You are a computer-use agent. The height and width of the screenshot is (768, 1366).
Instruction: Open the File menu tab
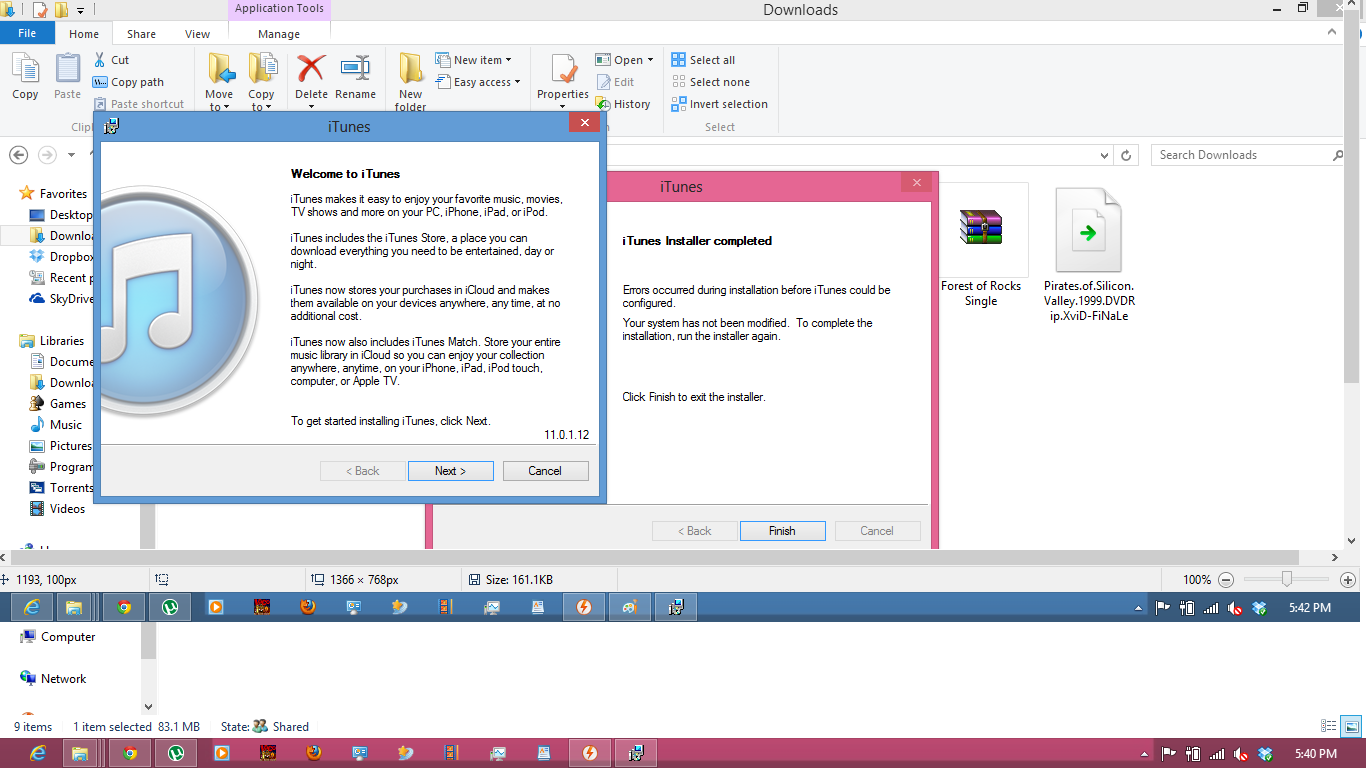[27, 33]
